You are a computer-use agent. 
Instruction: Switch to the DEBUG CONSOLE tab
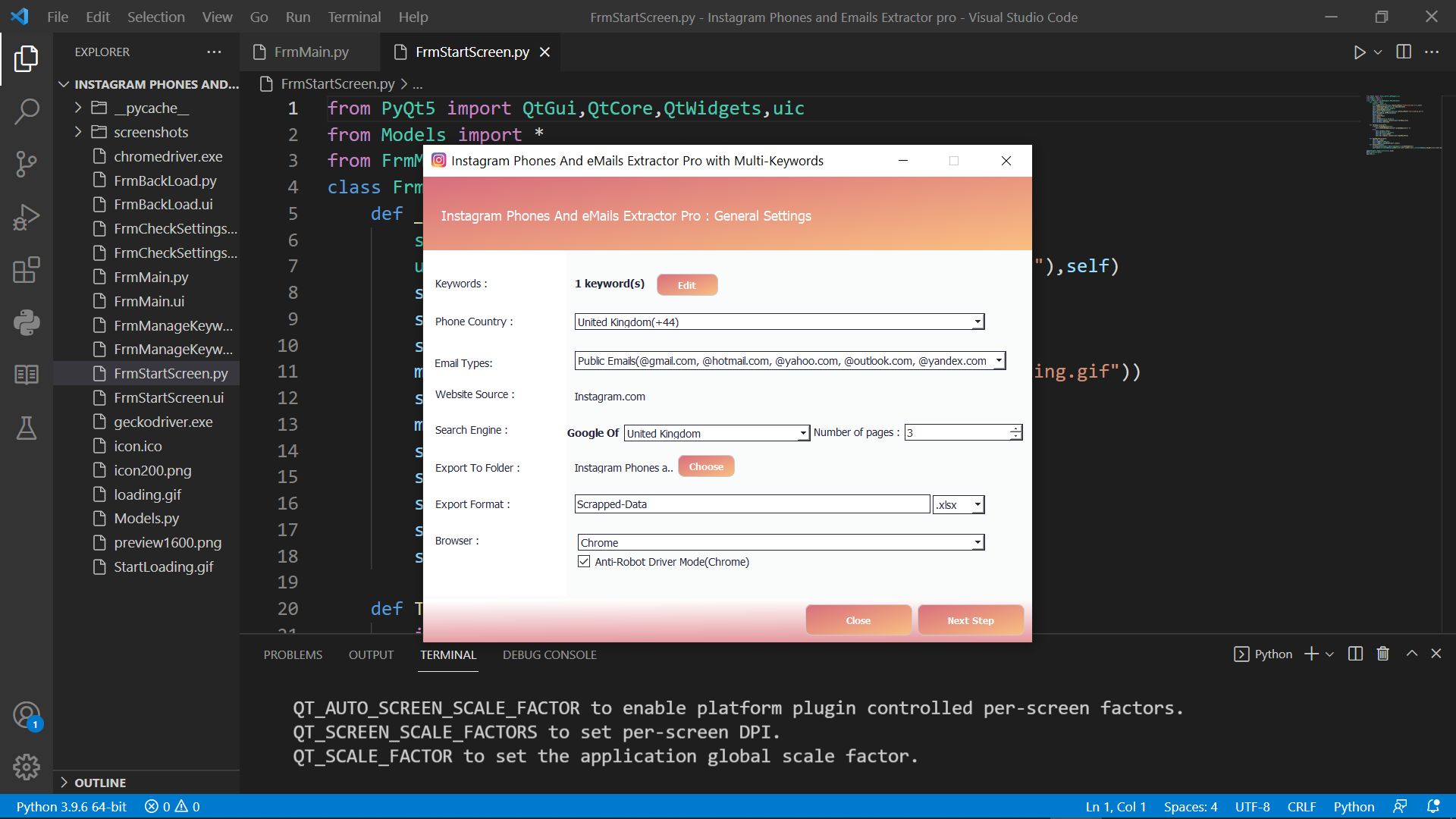550,654
